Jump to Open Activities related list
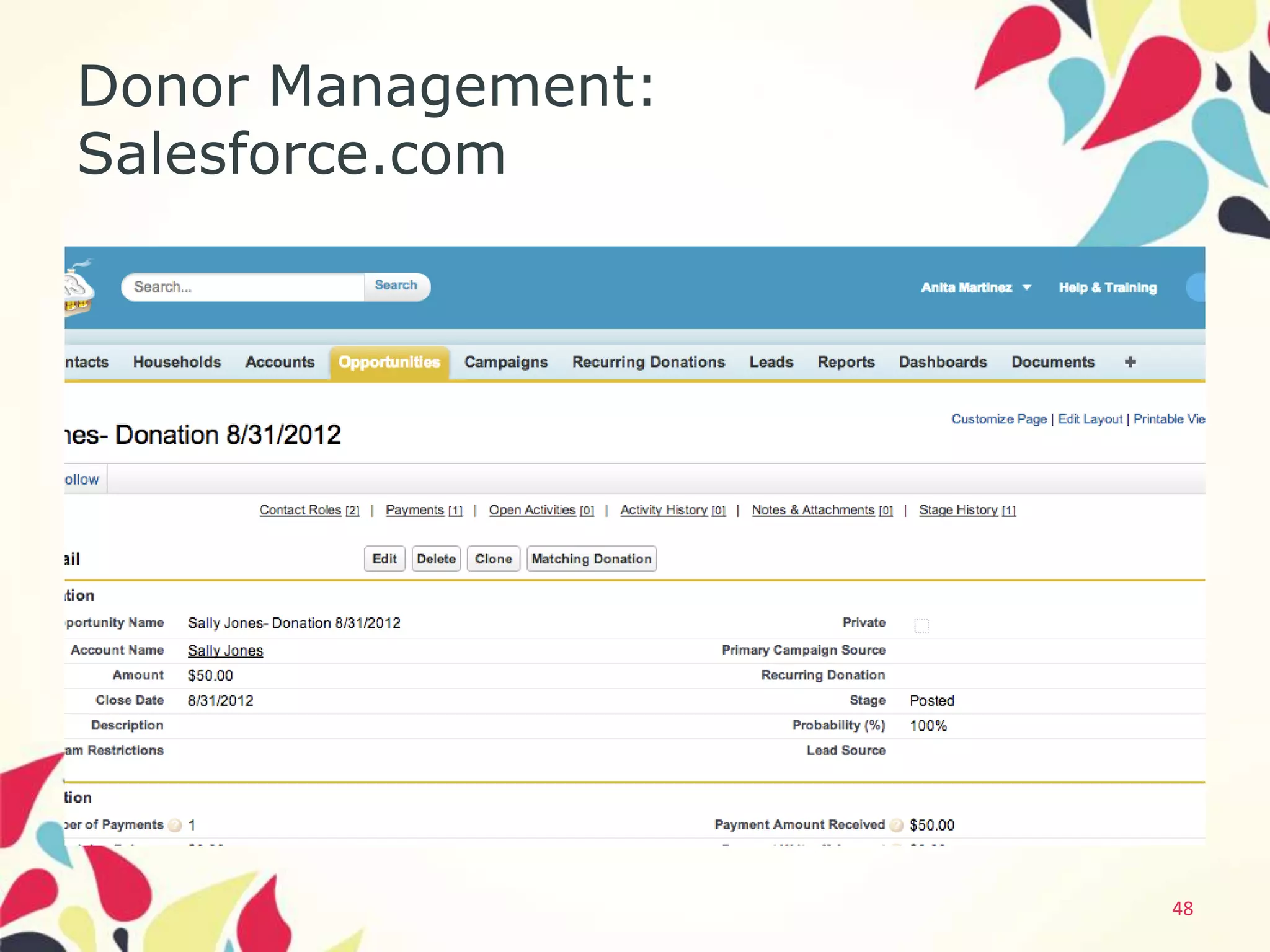 pyautogui.click(x=541, y=510)
